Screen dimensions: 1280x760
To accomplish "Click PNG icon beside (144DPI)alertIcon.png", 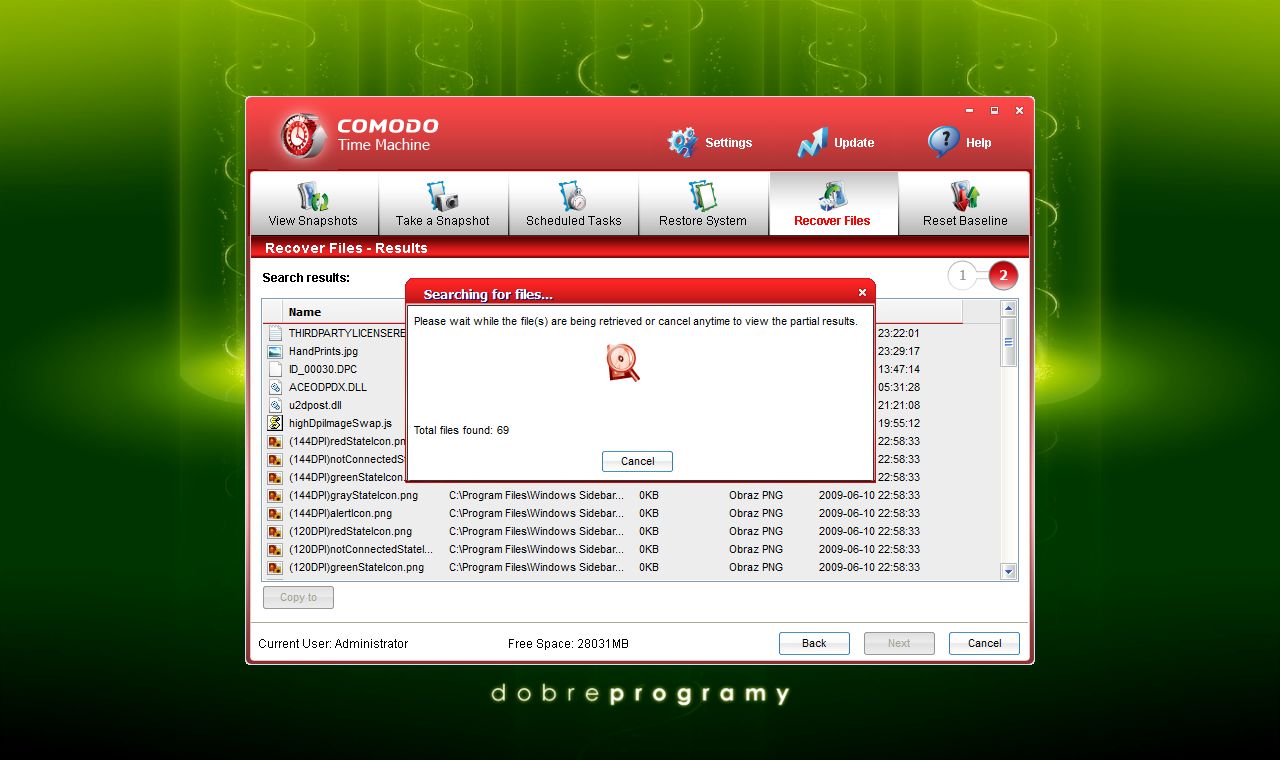I will [x=274, y=513].
